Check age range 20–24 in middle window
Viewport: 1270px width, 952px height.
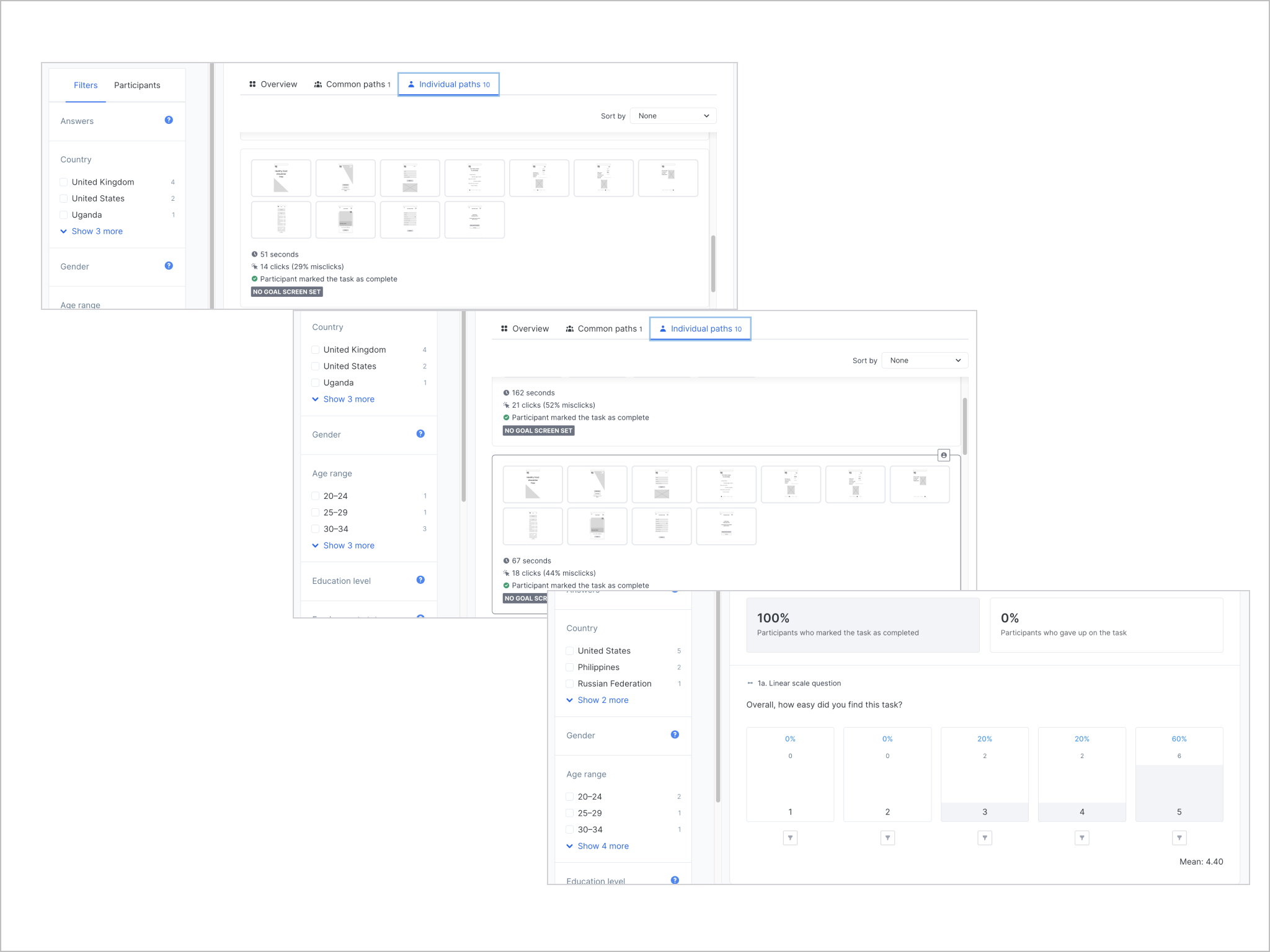click(316, 496)
